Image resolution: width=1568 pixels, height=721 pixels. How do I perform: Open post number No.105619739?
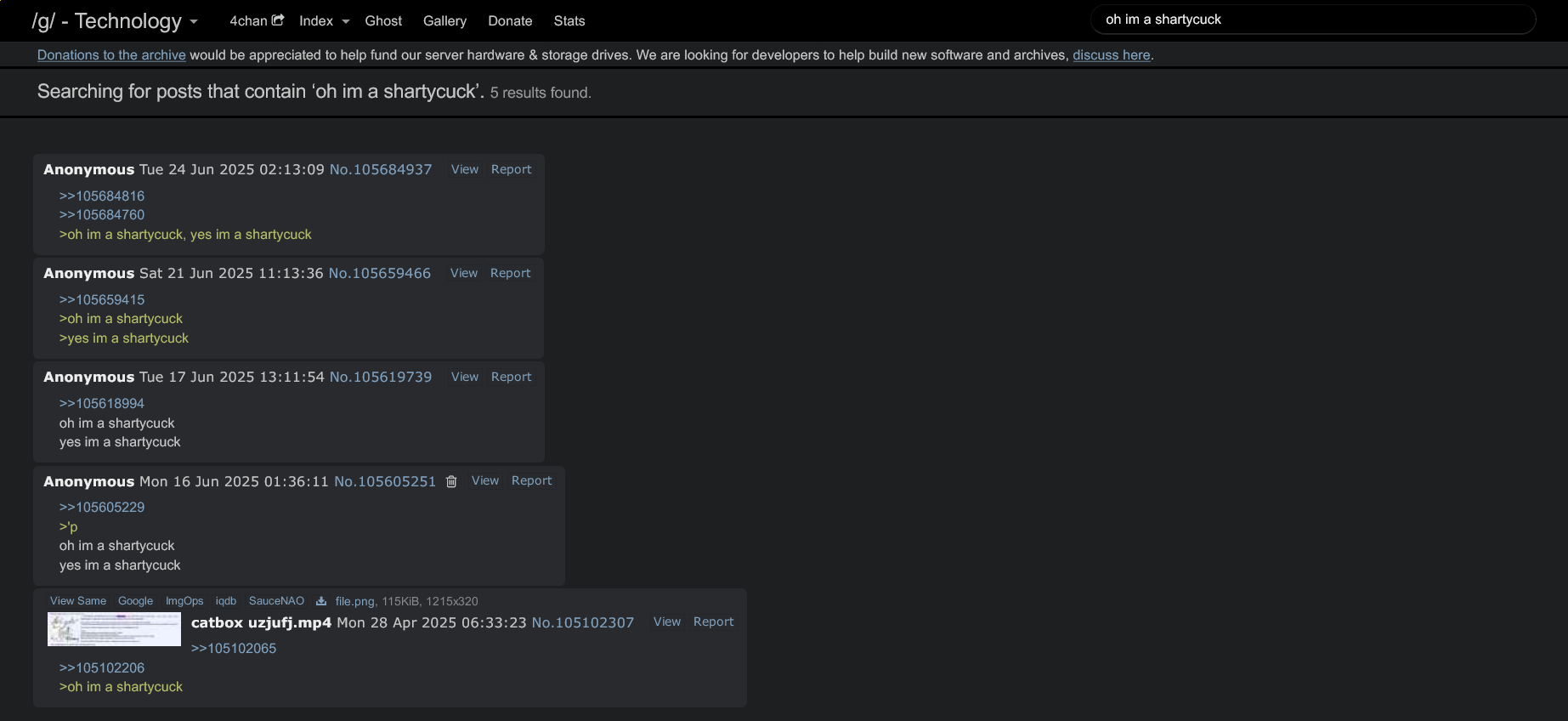381,377
